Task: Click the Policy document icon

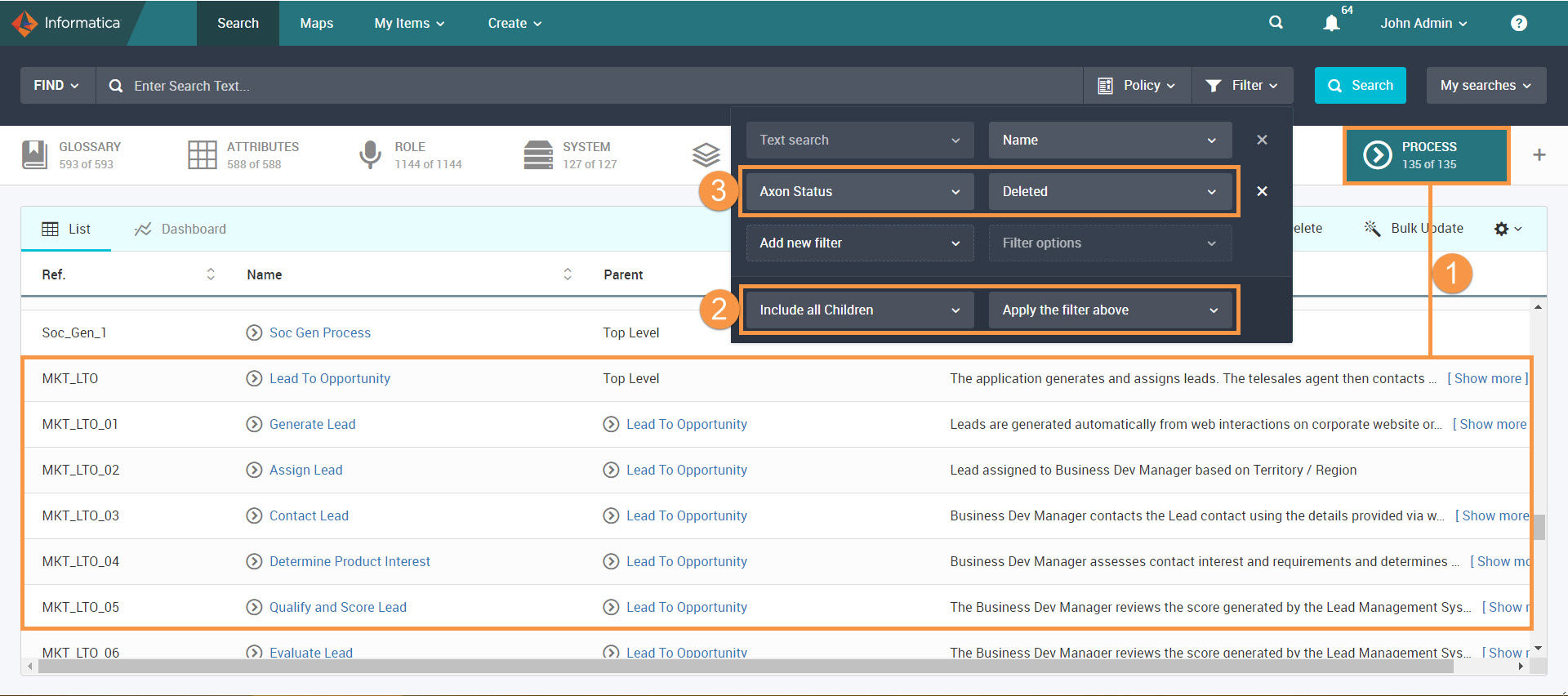Action: pyautogui.click(x=1105, y=86)
